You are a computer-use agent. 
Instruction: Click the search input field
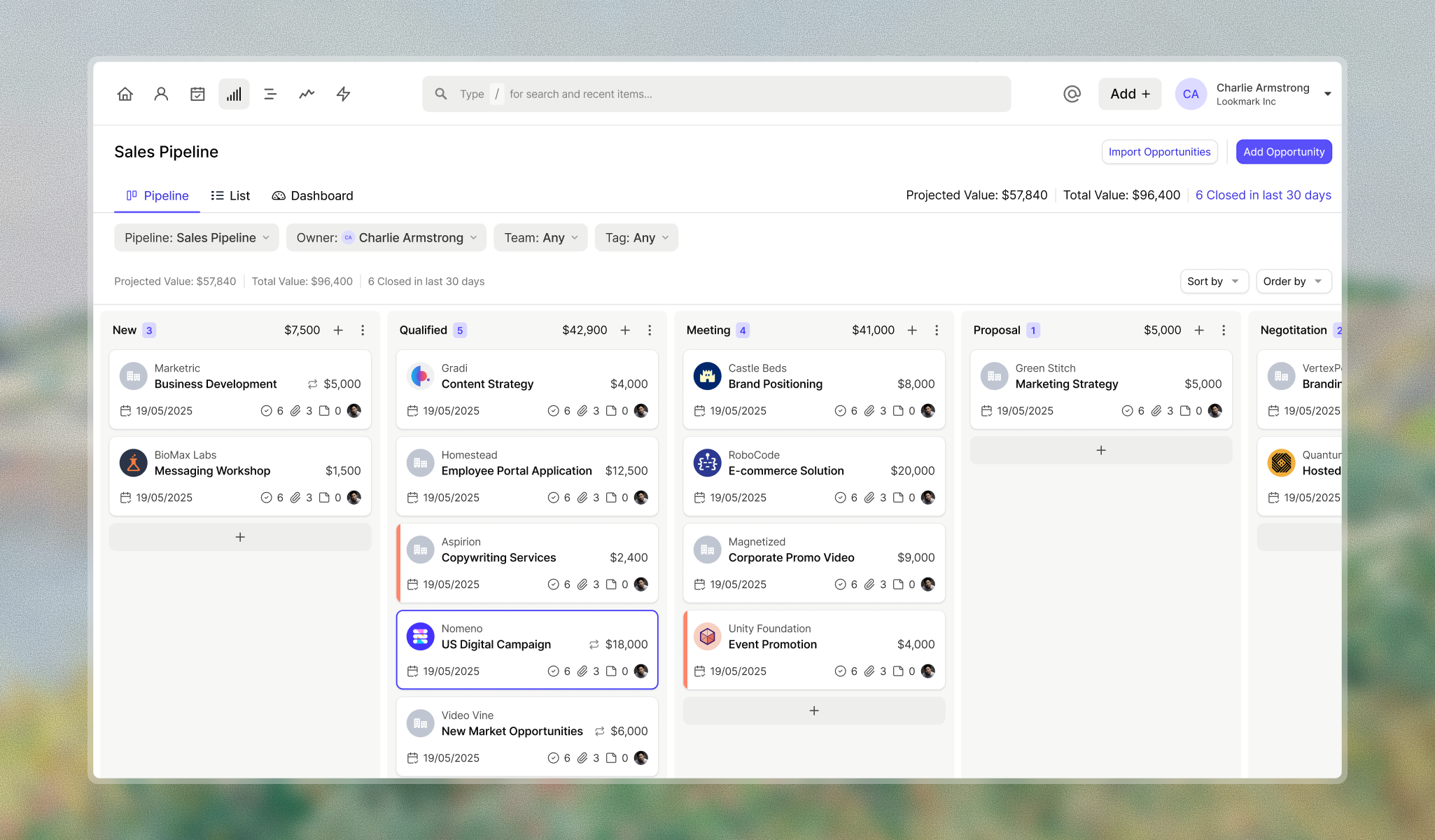(715, 94)
